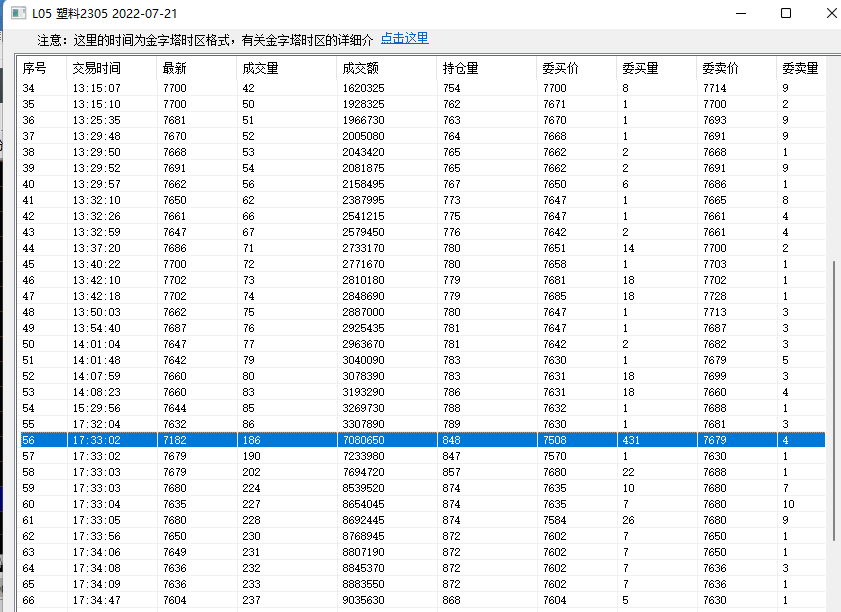841x612 pixels.
Task: Maximize the L05 塑料2305 window
Action: point(785,13)
